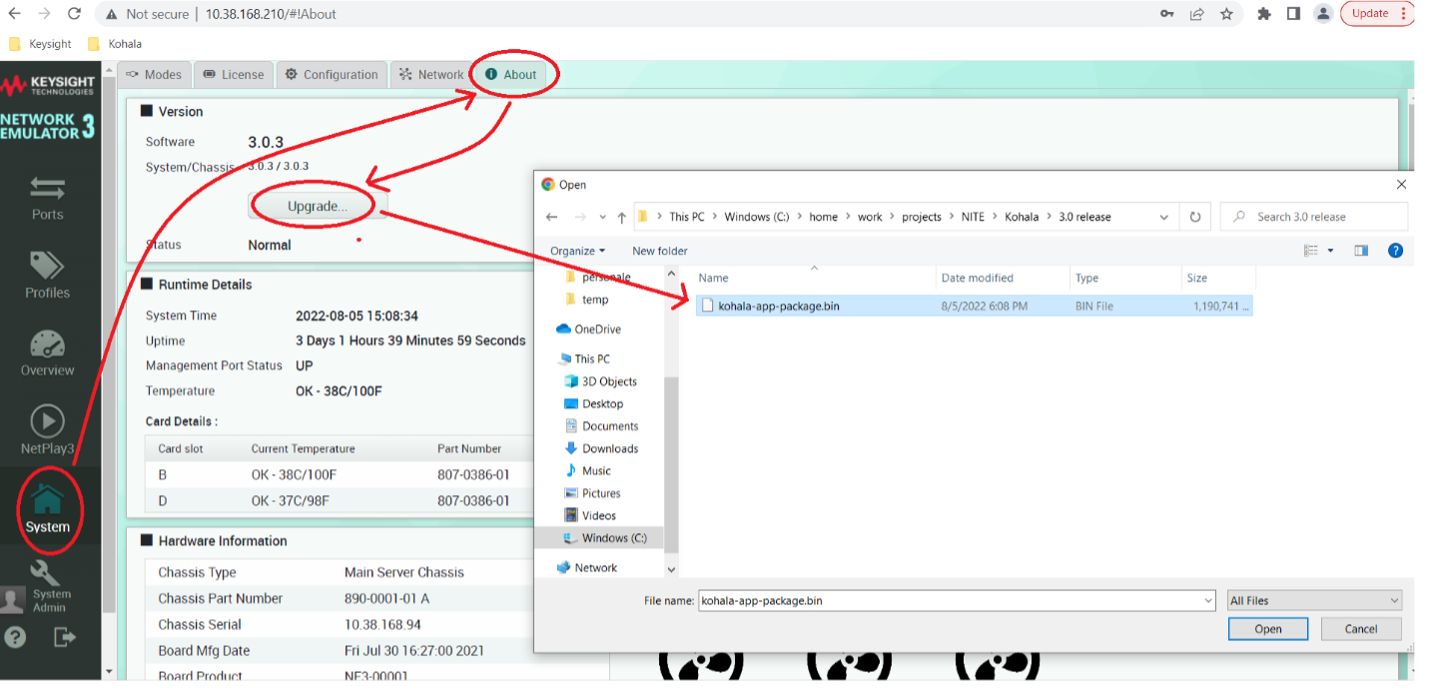The width and height of the screenshot is (1430, 696).
Task: Toggle the preview pane icon
Action: click(1361, 251)
